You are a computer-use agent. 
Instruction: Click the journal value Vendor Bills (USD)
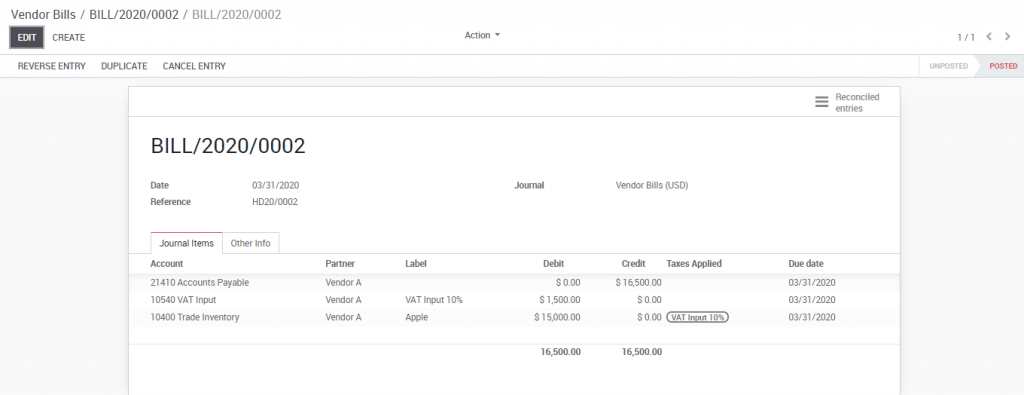point(652,185)
